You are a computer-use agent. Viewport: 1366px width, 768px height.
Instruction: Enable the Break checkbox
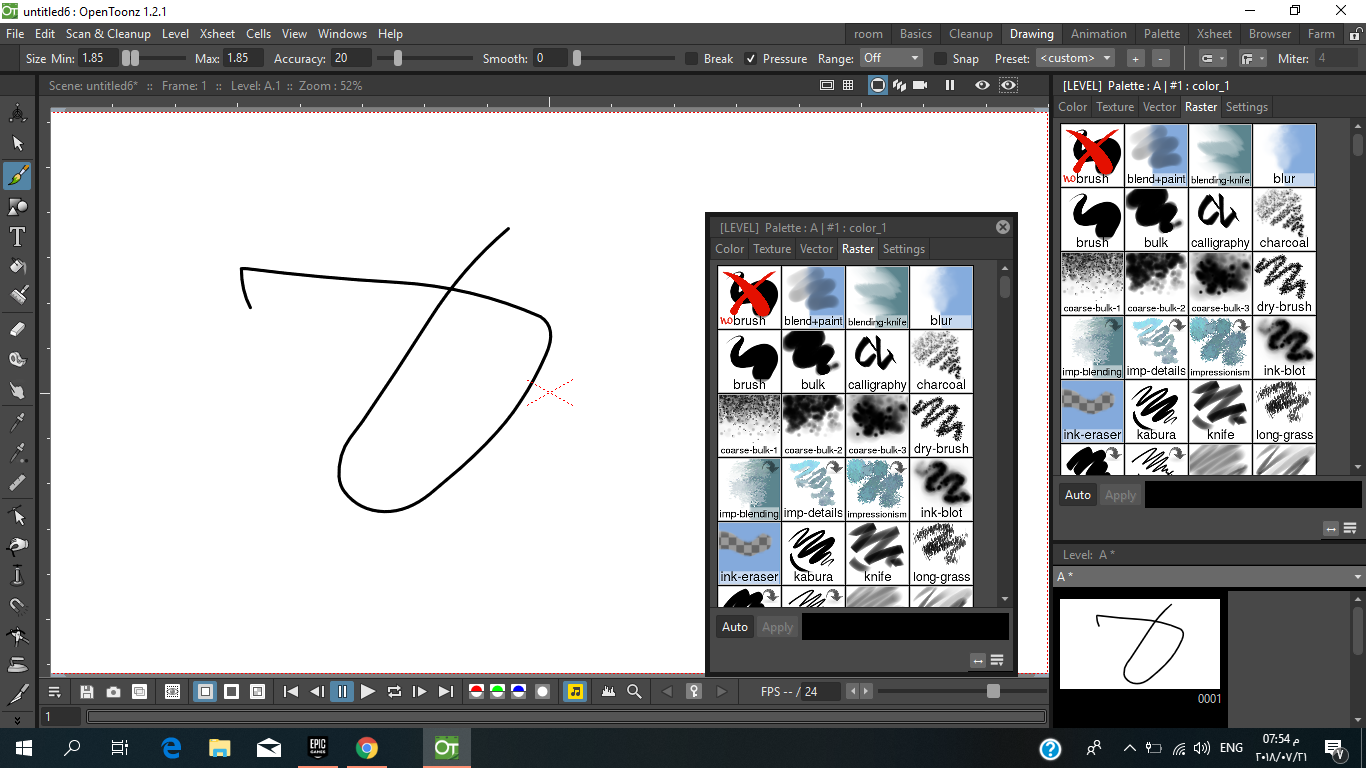point(689,58)
